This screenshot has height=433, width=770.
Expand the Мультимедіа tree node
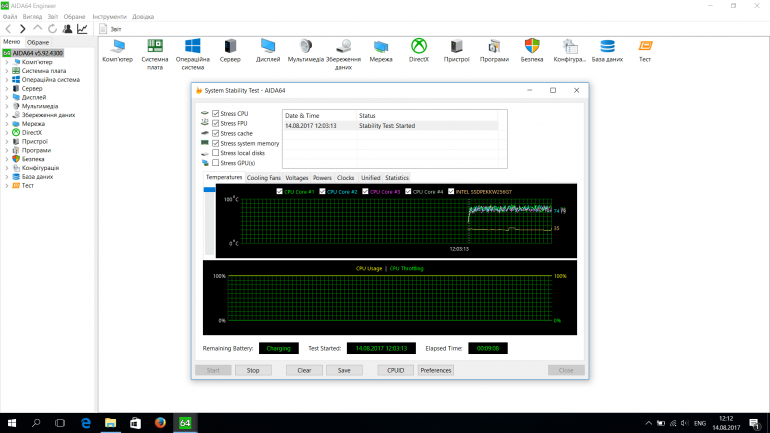pos(7,107)
